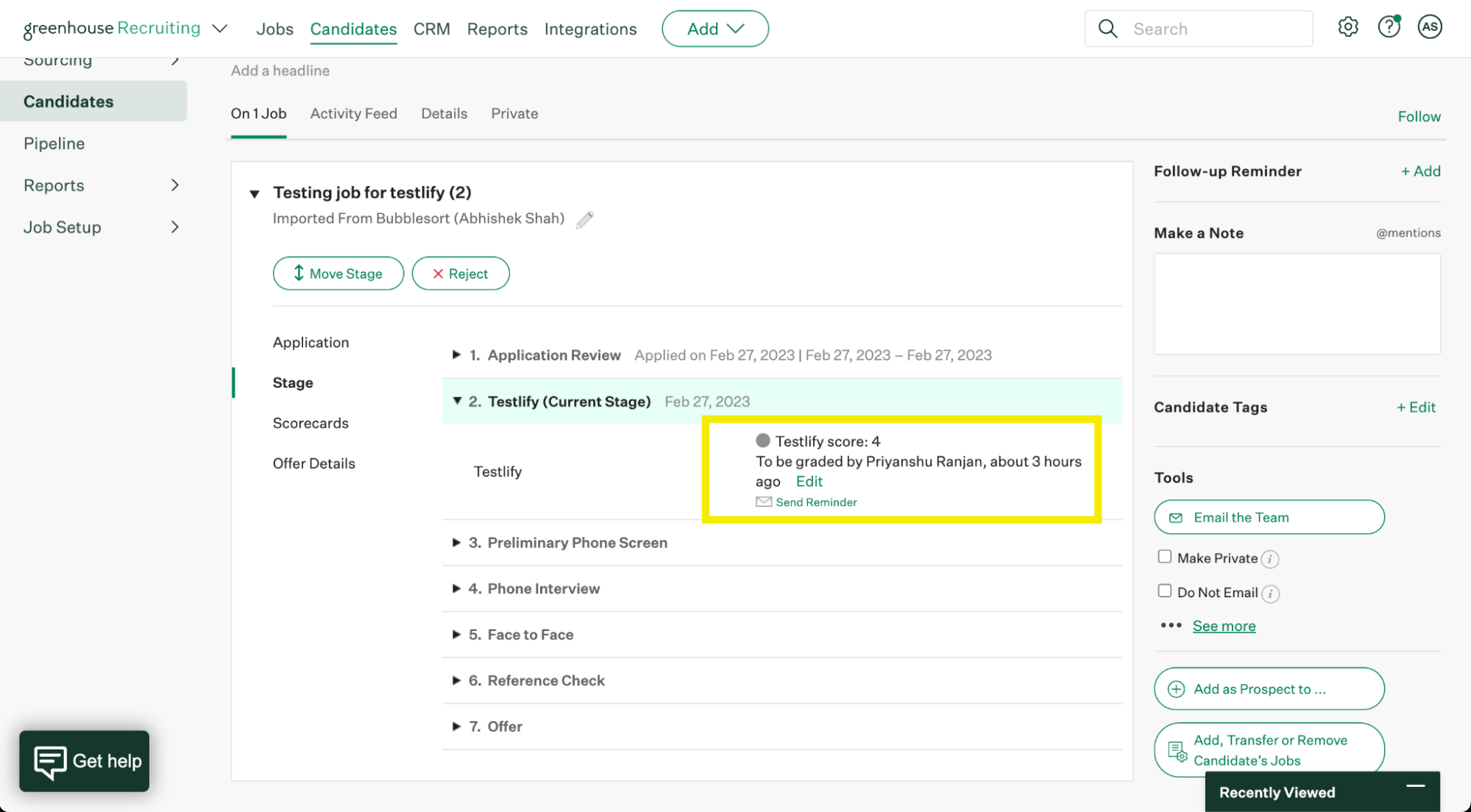Open the Activity Feed tab

coord(353,113)
